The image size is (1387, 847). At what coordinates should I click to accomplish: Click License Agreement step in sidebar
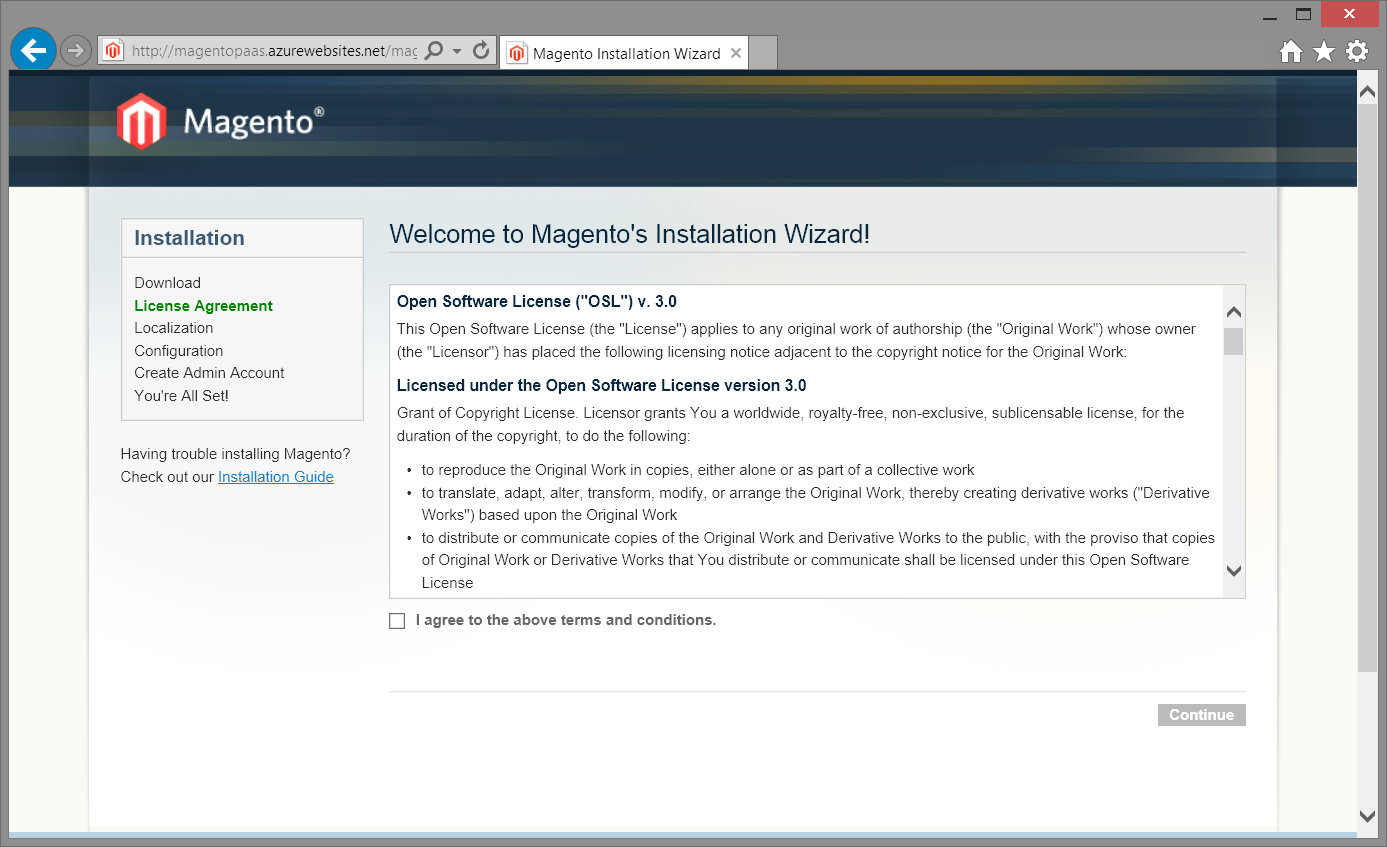coord(204,306)
